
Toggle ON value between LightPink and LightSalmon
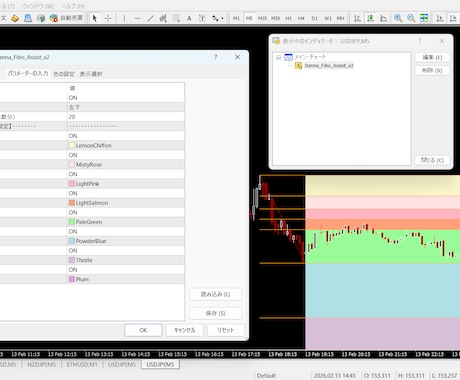[126, 193]
